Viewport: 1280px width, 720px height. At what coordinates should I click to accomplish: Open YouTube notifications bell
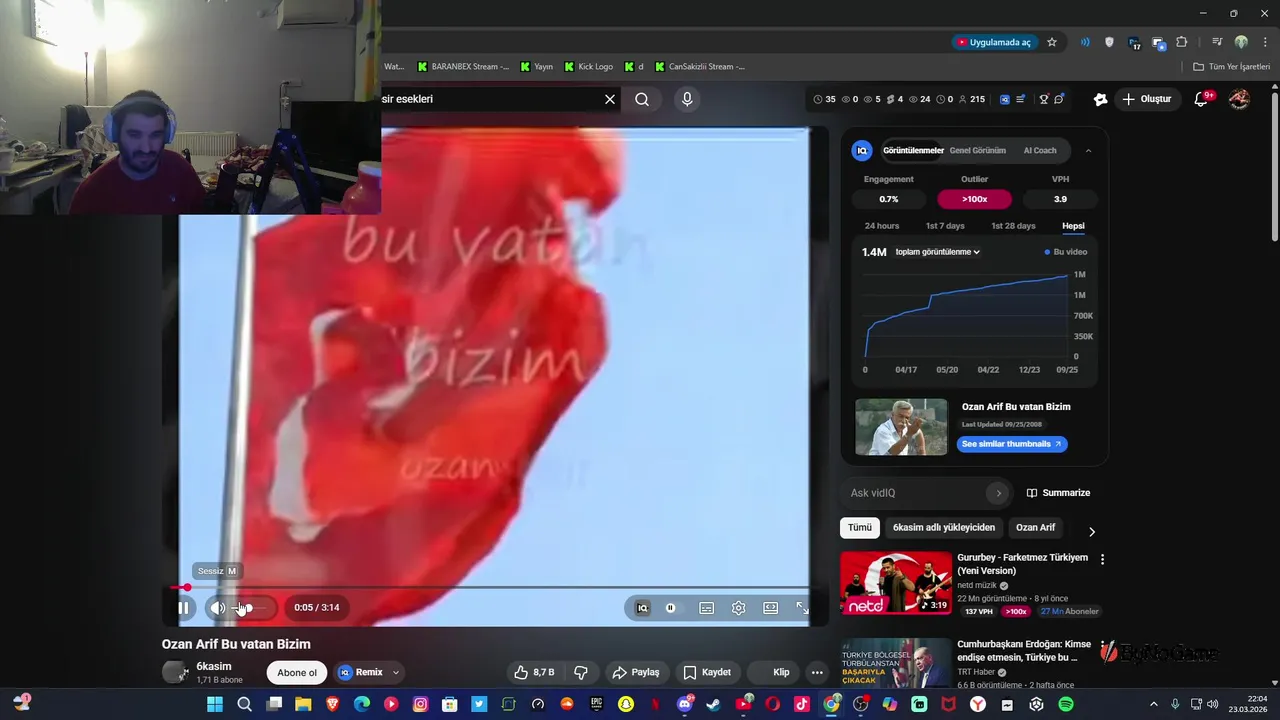point(1201,99)
